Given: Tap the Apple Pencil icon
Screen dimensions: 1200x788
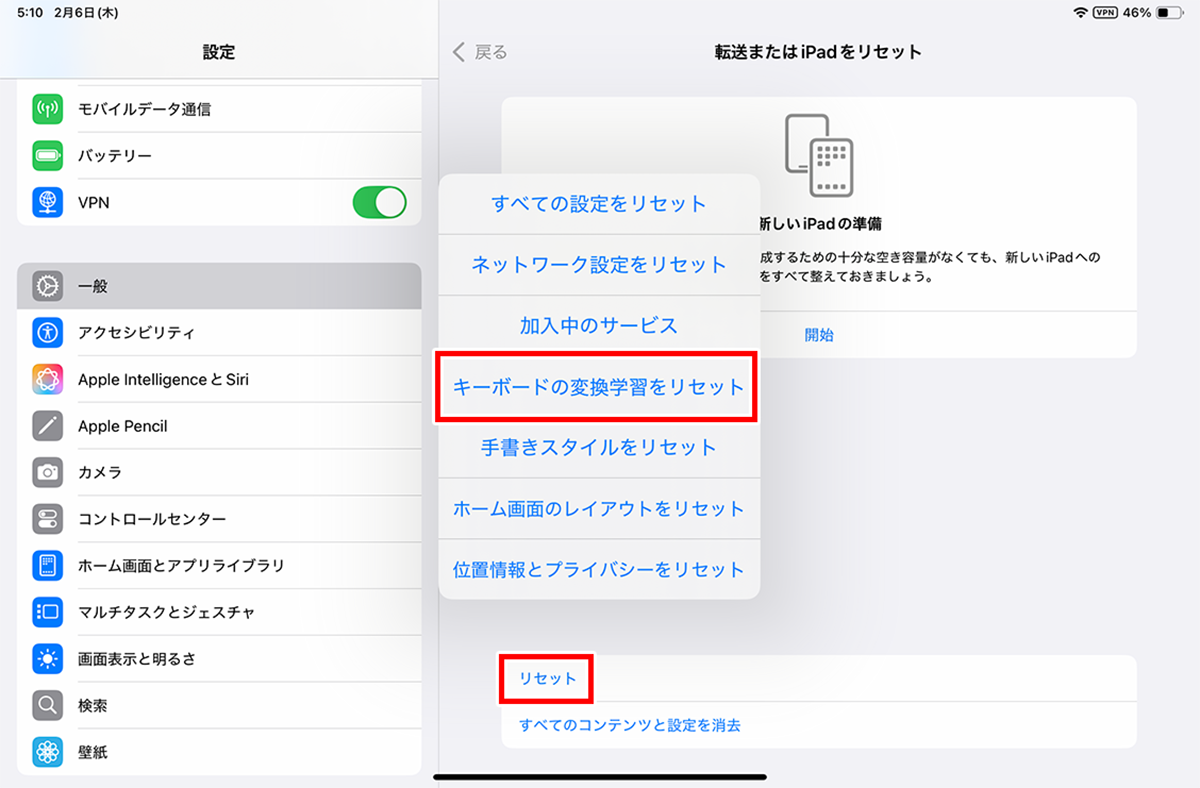Looking at the screenshot, I should coord(48,426).
